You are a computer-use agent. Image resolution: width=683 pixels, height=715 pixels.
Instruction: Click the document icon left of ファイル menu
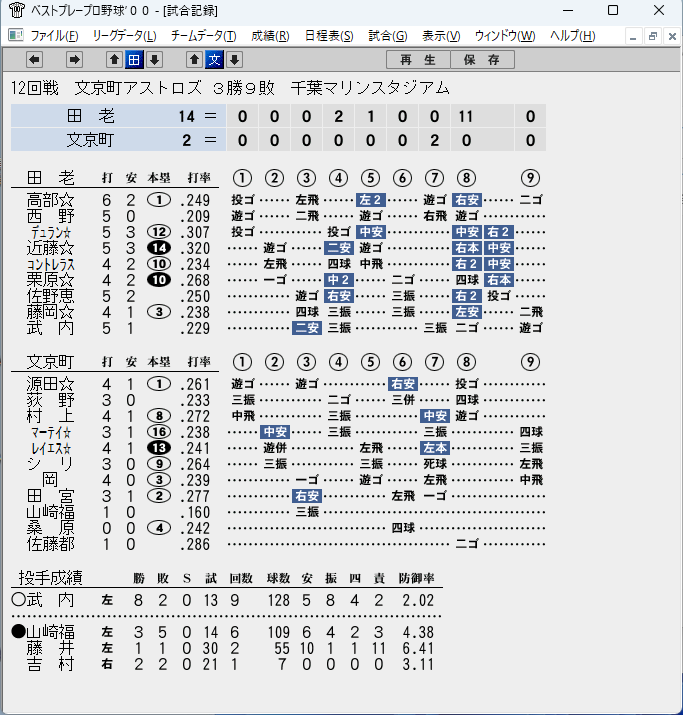pyautogui.click(x=16, y=35)
